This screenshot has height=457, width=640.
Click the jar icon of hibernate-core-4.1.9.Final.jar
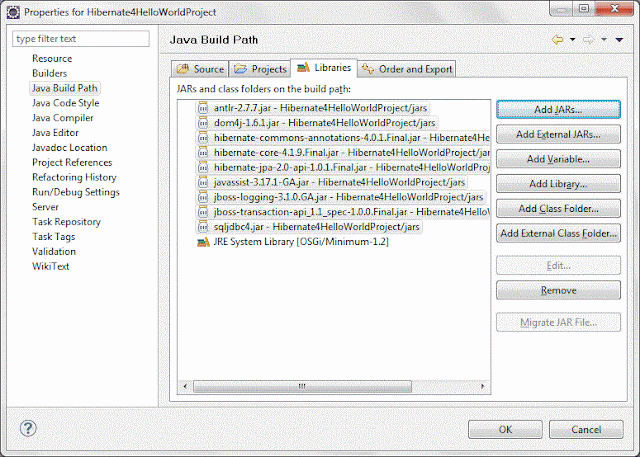pyautogui.click(x=203, y=152)
